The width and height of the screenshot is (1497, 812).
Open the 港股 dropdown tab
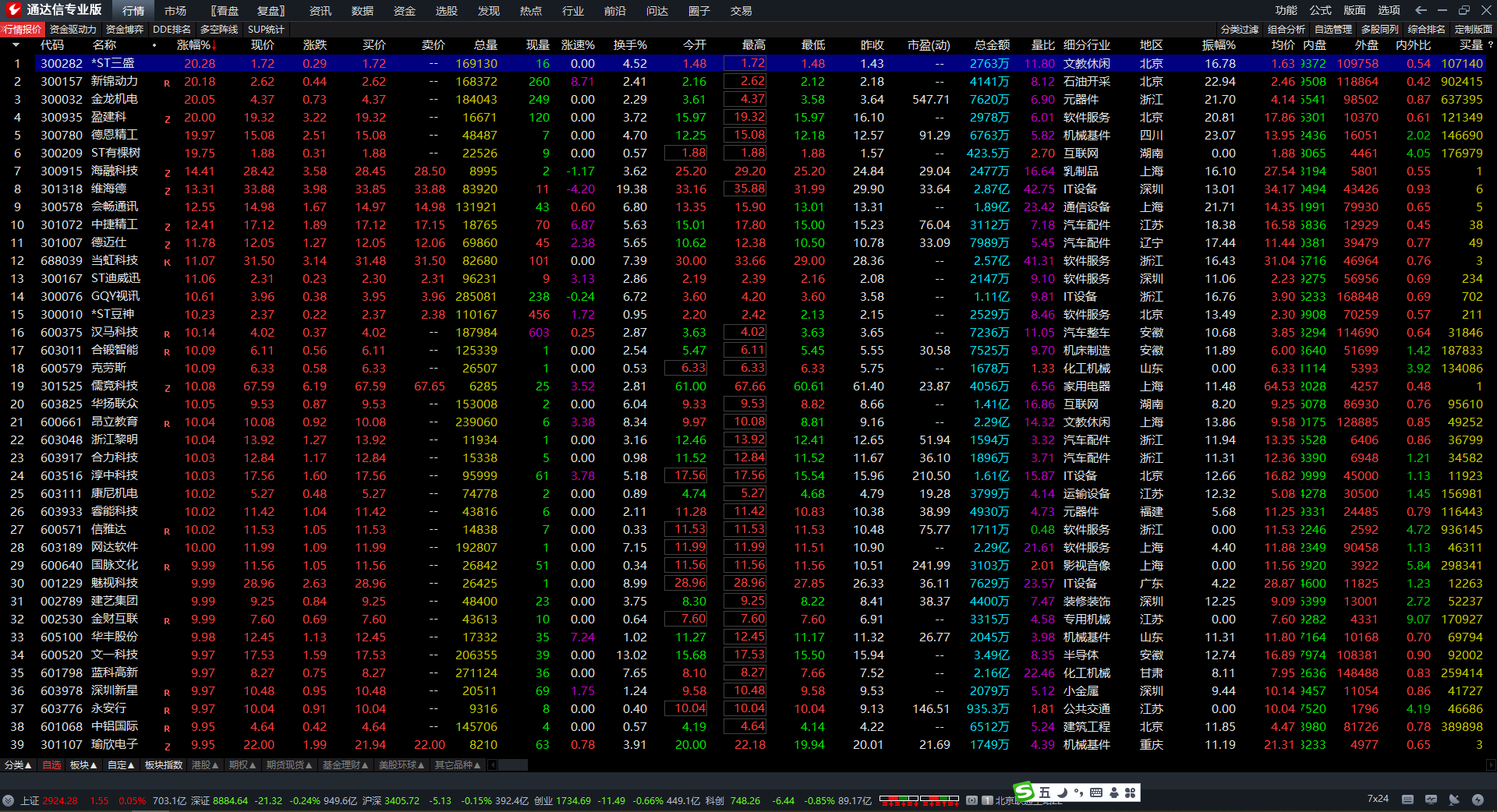(x=205, y=765)
